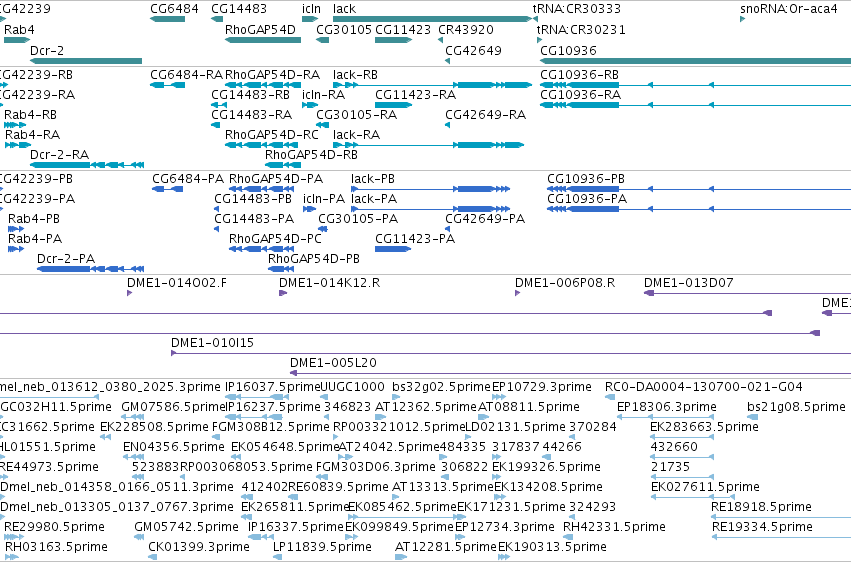
Task: Select protein RhoGAP54D-PA
Action: pos(263,189)
